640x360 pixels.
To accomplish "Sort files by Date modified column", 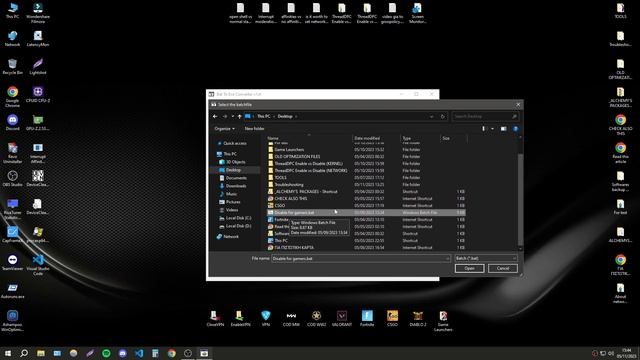I will (376, 138).
